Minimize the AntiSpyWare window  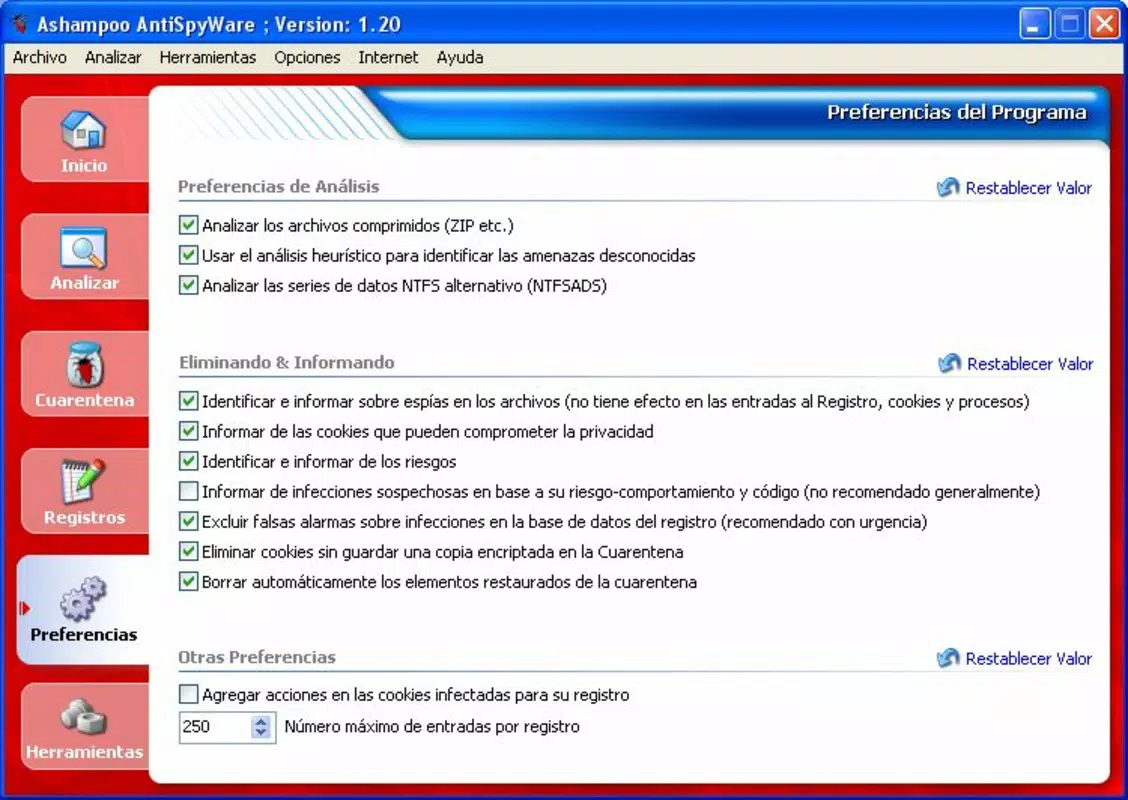tap(1034, 24)
